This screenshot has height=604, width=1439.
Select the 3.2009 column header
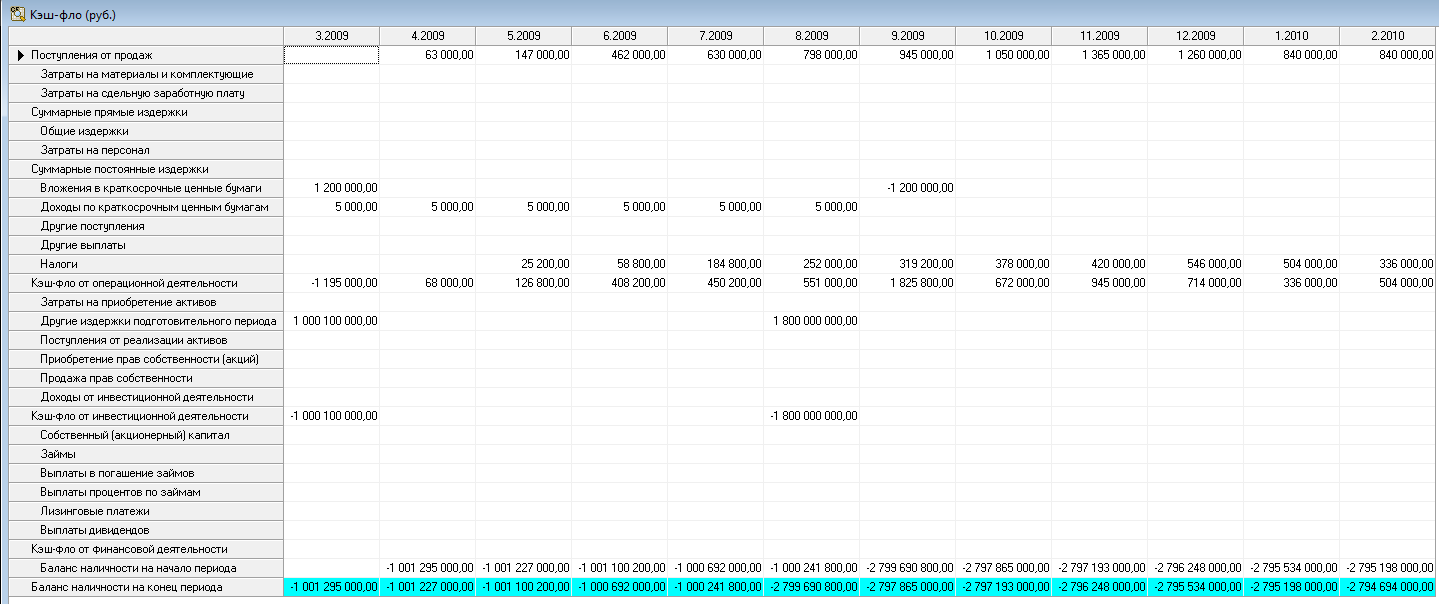(x=331, y=36)
